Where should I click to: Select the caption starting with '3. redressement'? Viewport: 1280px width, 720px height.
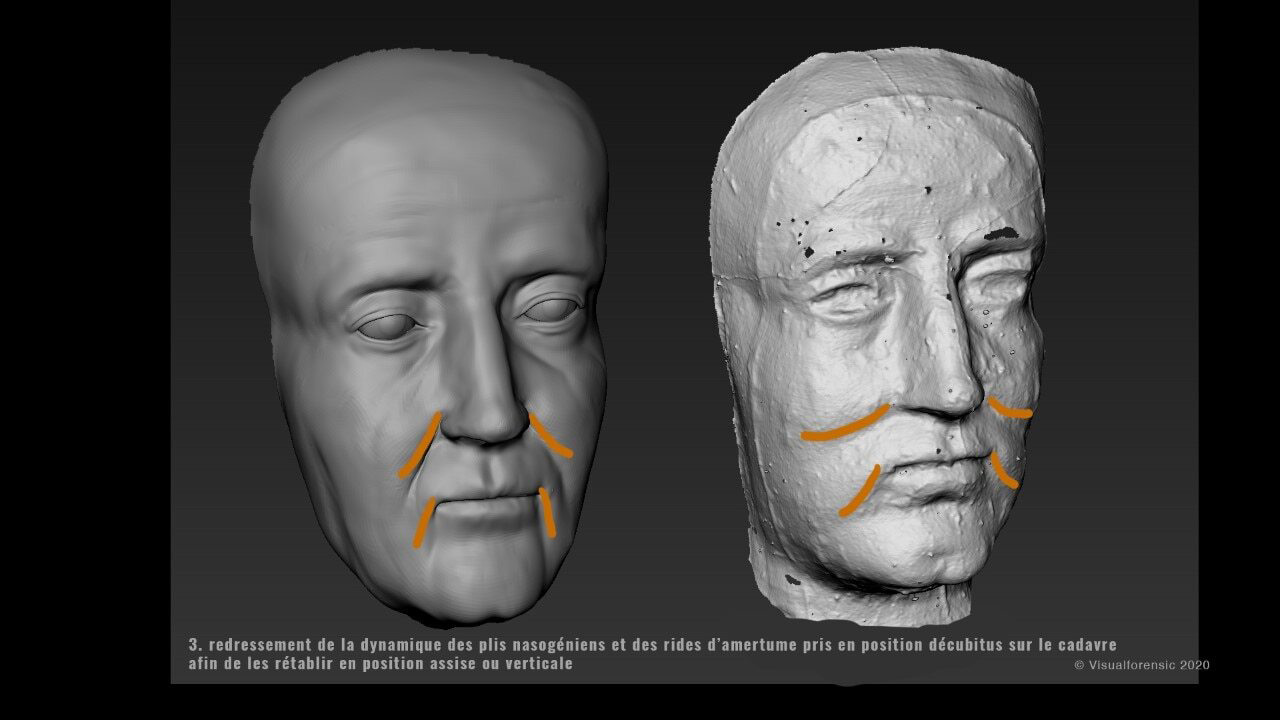[x=651, y=644]
